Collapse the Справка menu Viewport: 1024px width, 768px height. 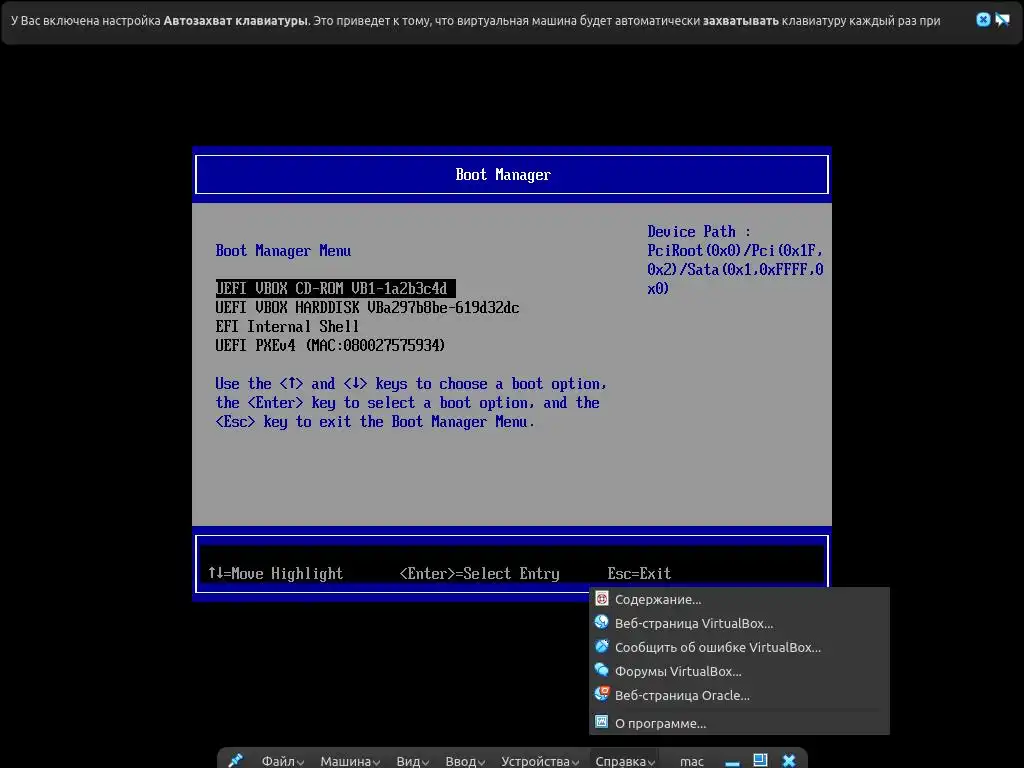625,761
